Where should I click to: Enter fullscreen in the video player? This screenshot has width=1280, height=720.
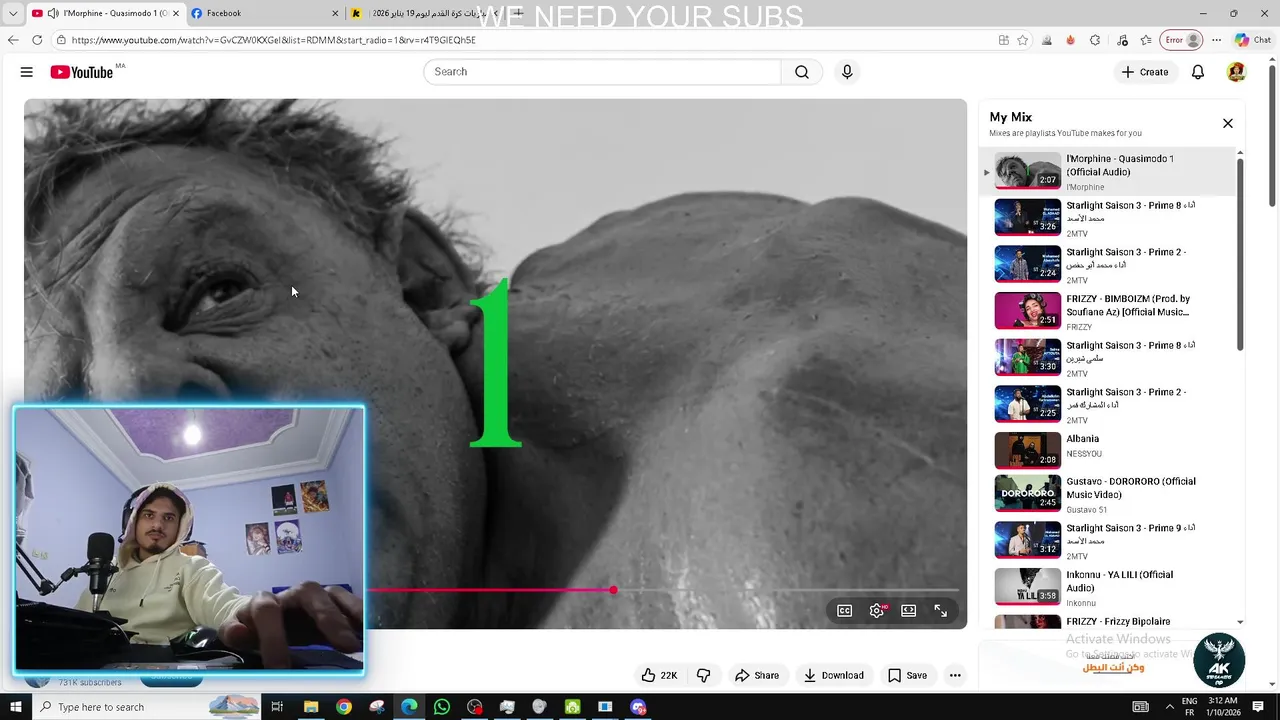coord(941,610)
